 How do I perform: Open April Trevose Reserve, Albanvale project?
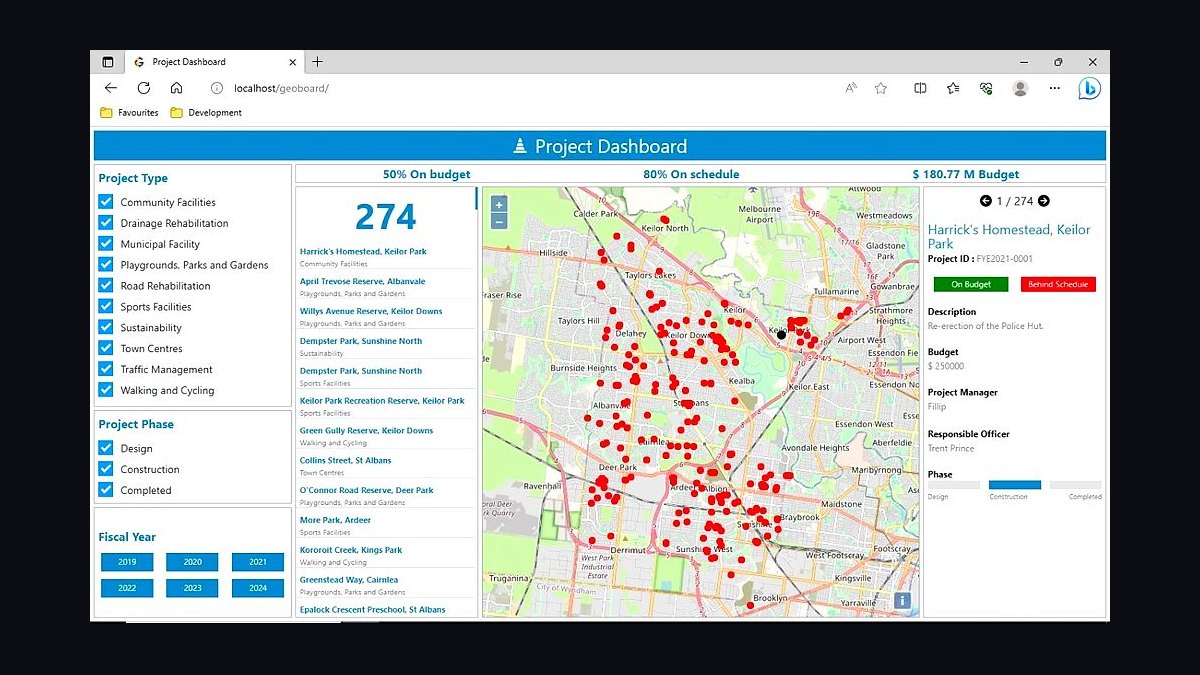point(362,281)
